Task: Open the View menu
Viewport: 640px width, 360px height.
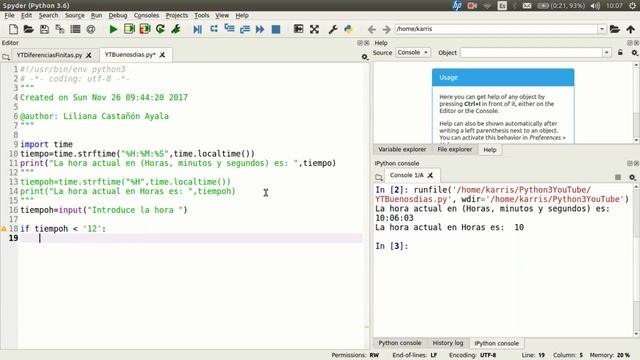Action: click(x=222, y=16)
